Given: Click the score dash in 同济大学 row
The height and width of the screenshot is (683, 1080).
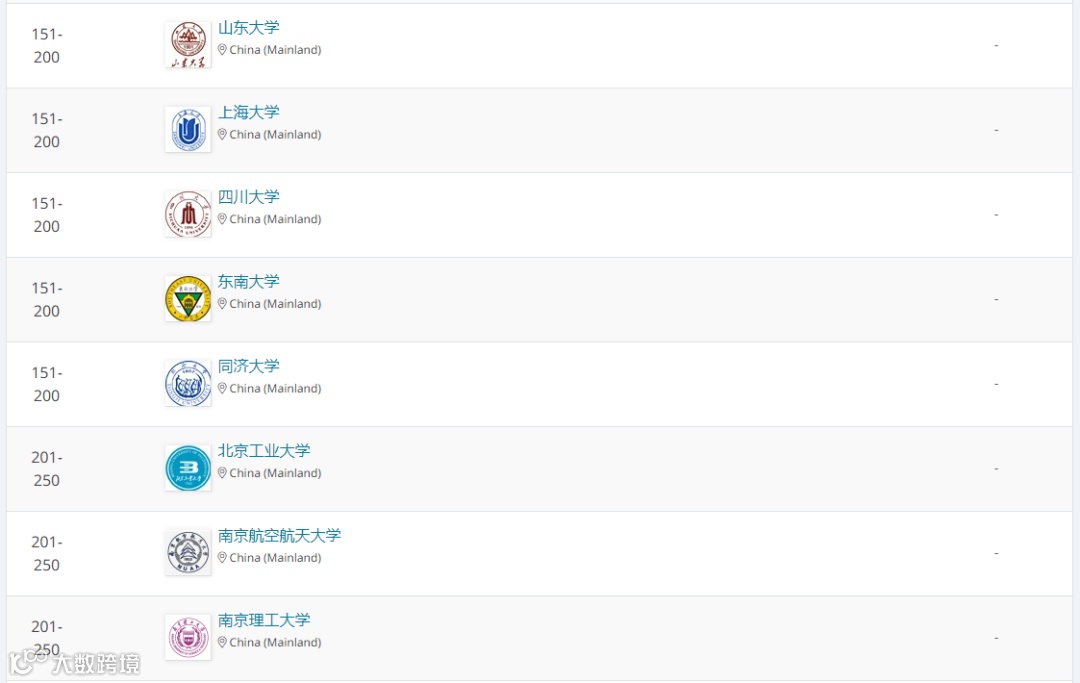Looking at the screenshot, I should (x=996, y=384).
